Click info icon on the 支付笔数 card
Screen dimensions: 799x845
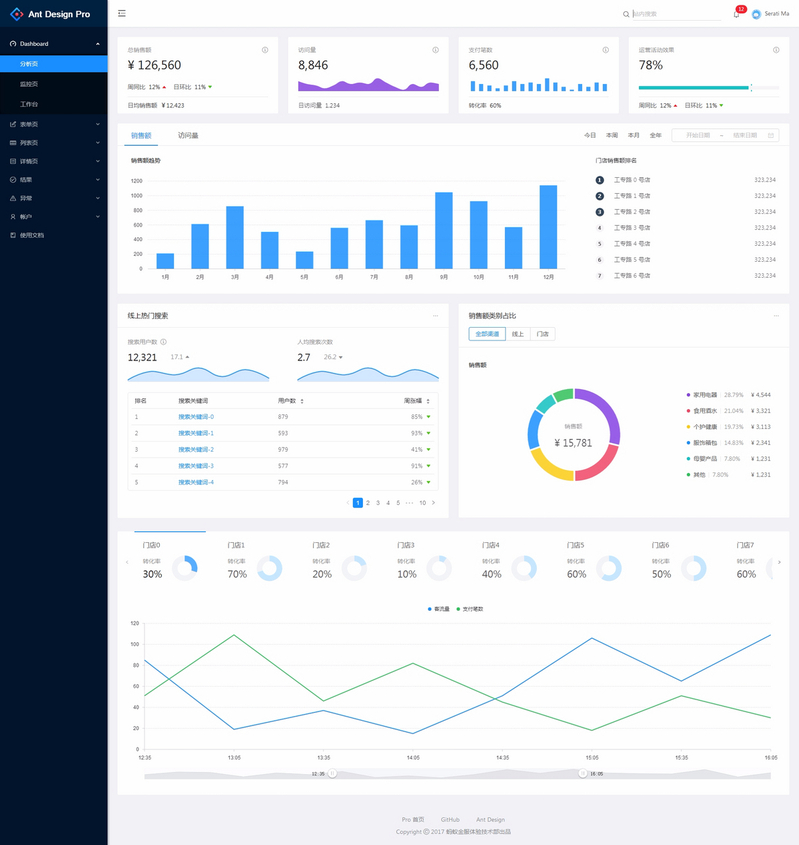606,50
